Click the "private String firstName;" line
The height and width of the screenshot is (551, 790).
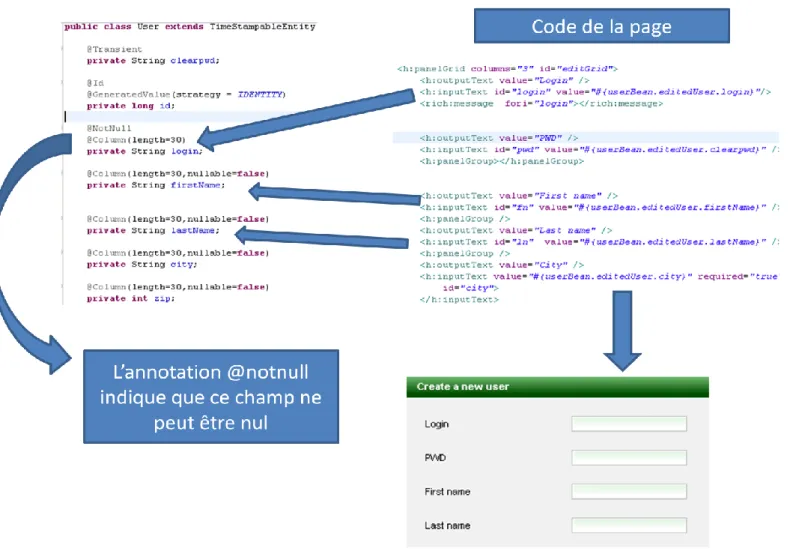point(156,185)
